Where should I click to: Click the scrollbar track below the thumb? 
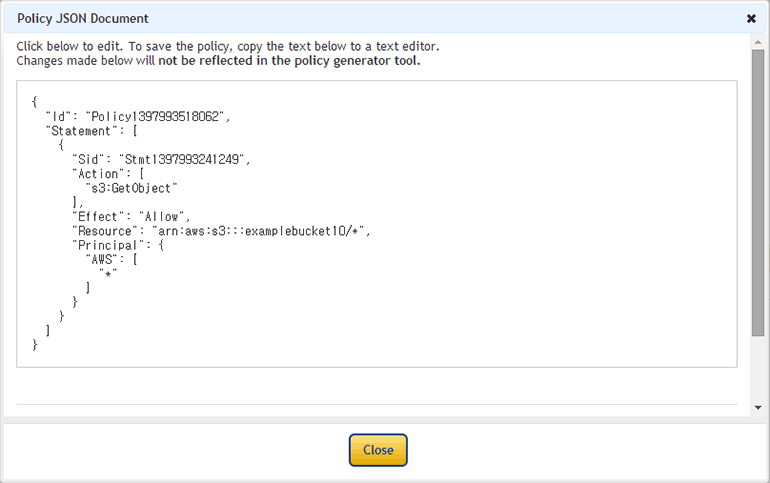758,370
